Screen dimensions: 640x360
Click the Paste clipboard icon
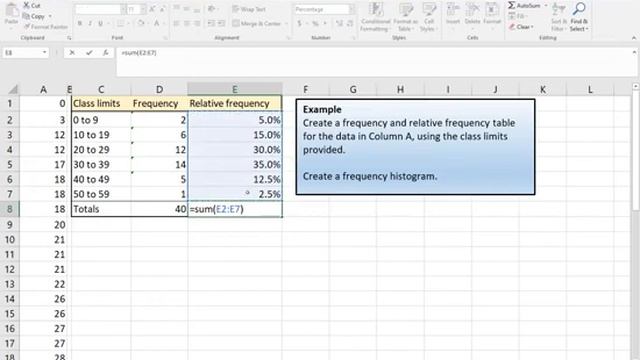11,10
